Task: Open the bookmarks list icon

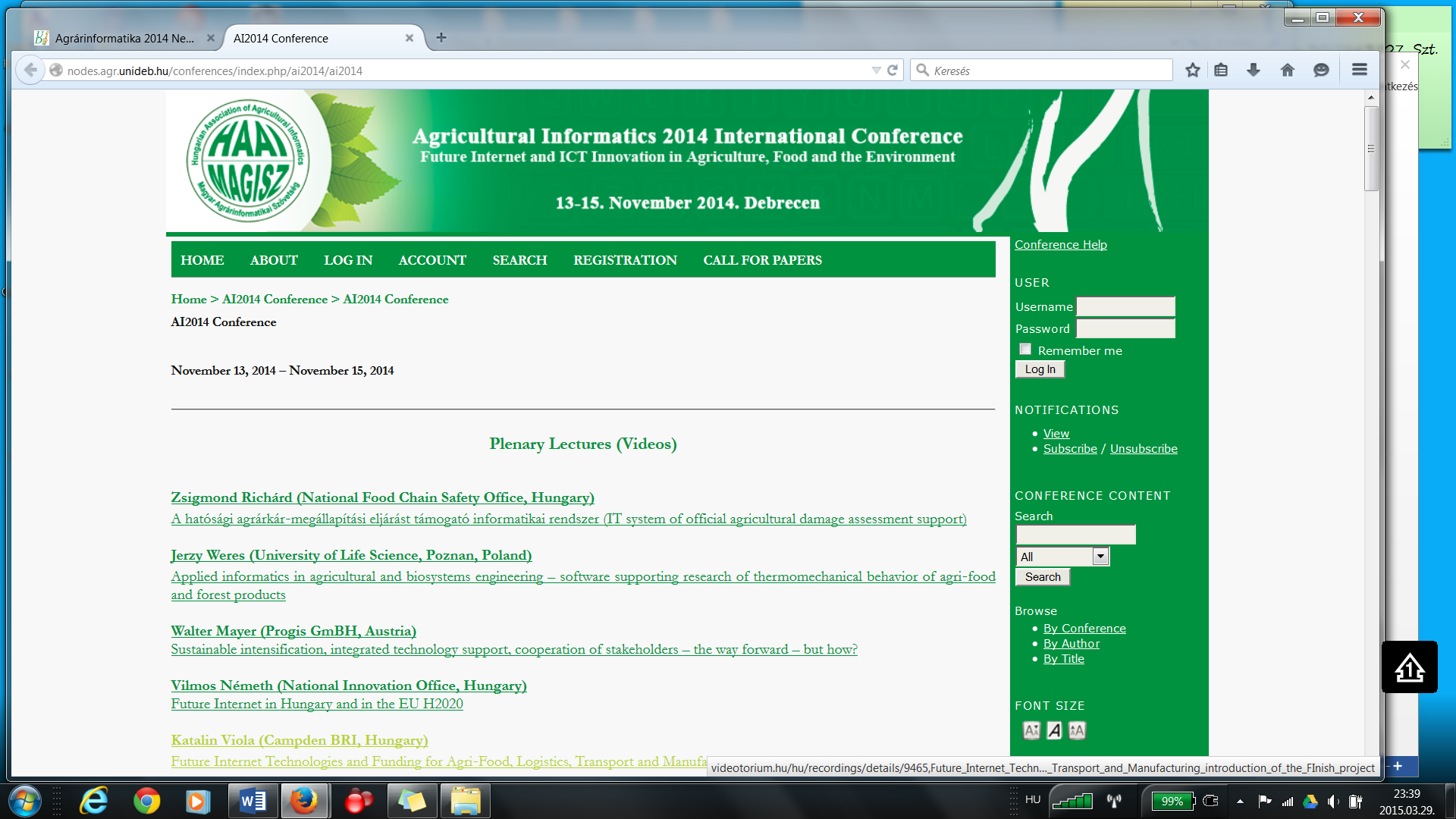Action: (1221, 71)
